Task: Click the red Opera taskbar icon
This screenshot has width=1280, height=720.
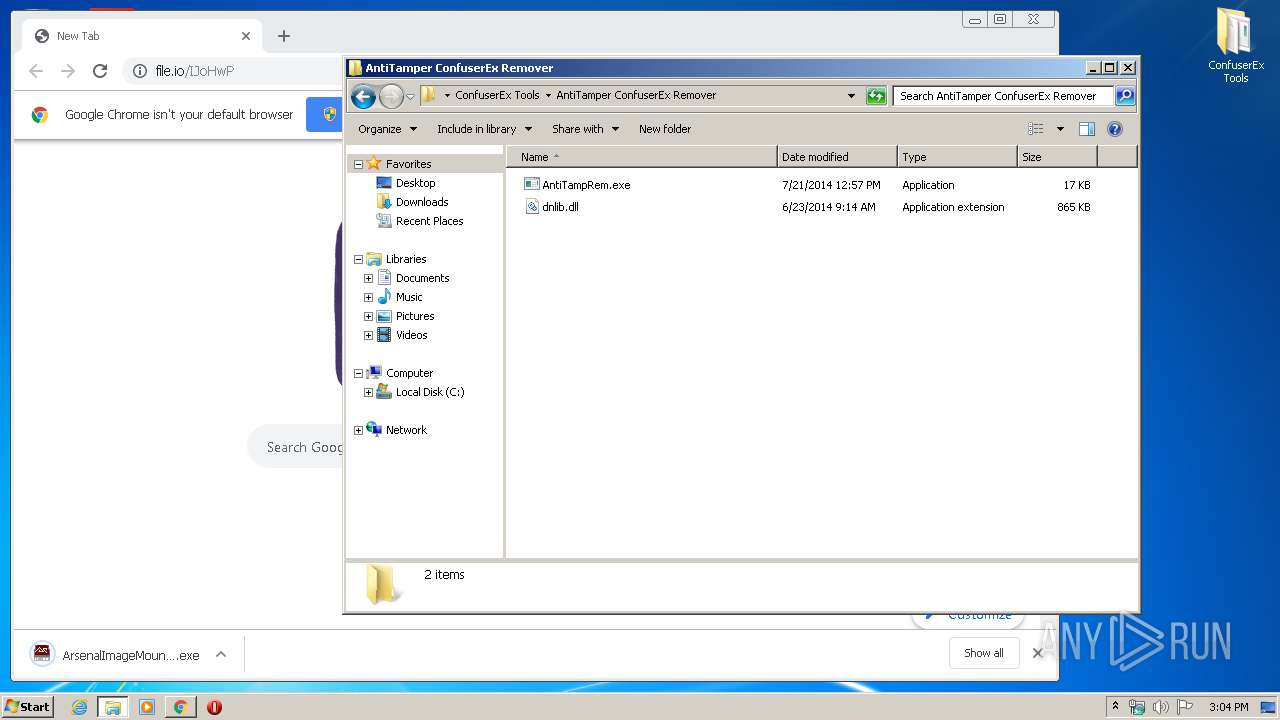Action: point(214,707)
